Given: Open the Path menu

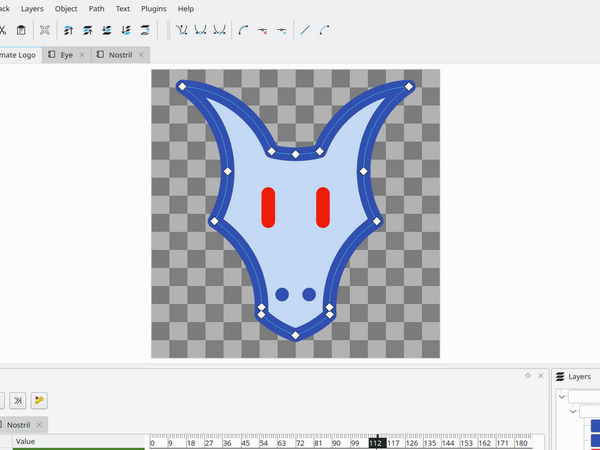Looking at the screenshot, I should (96, 8).
